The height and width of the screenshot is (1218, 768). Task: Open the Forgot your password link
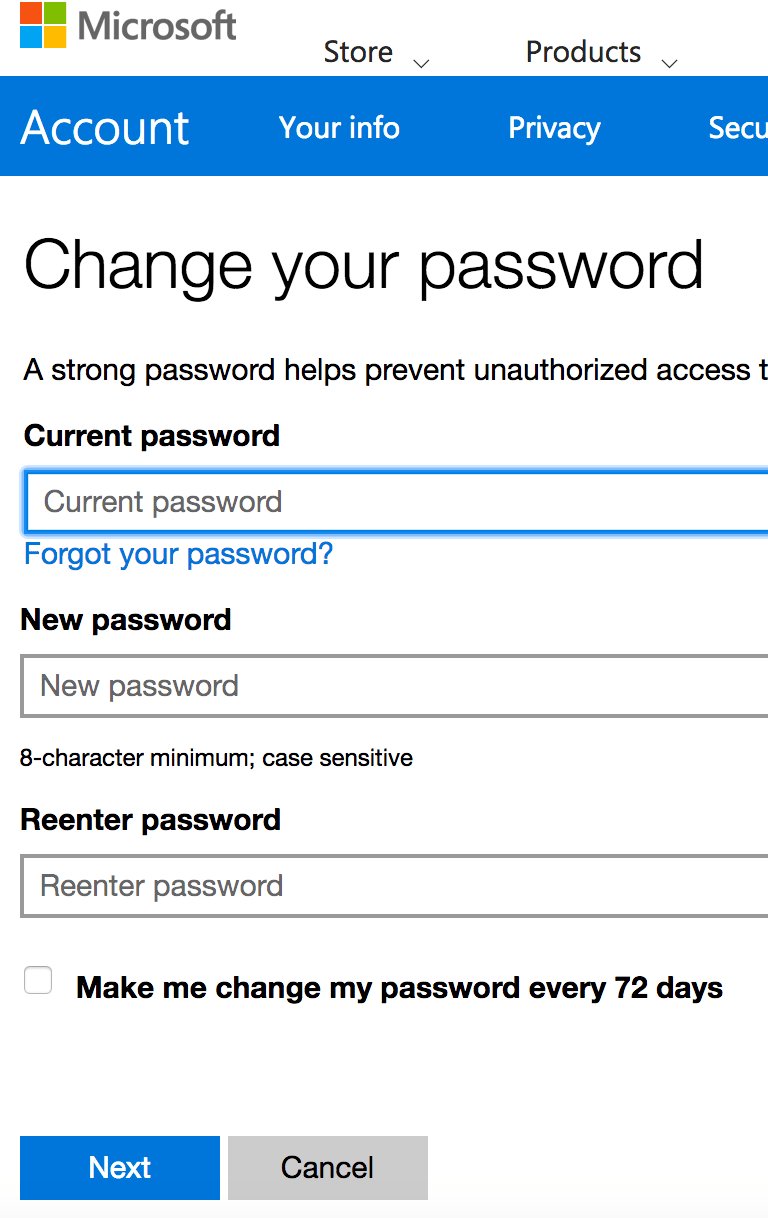[178, 554]
